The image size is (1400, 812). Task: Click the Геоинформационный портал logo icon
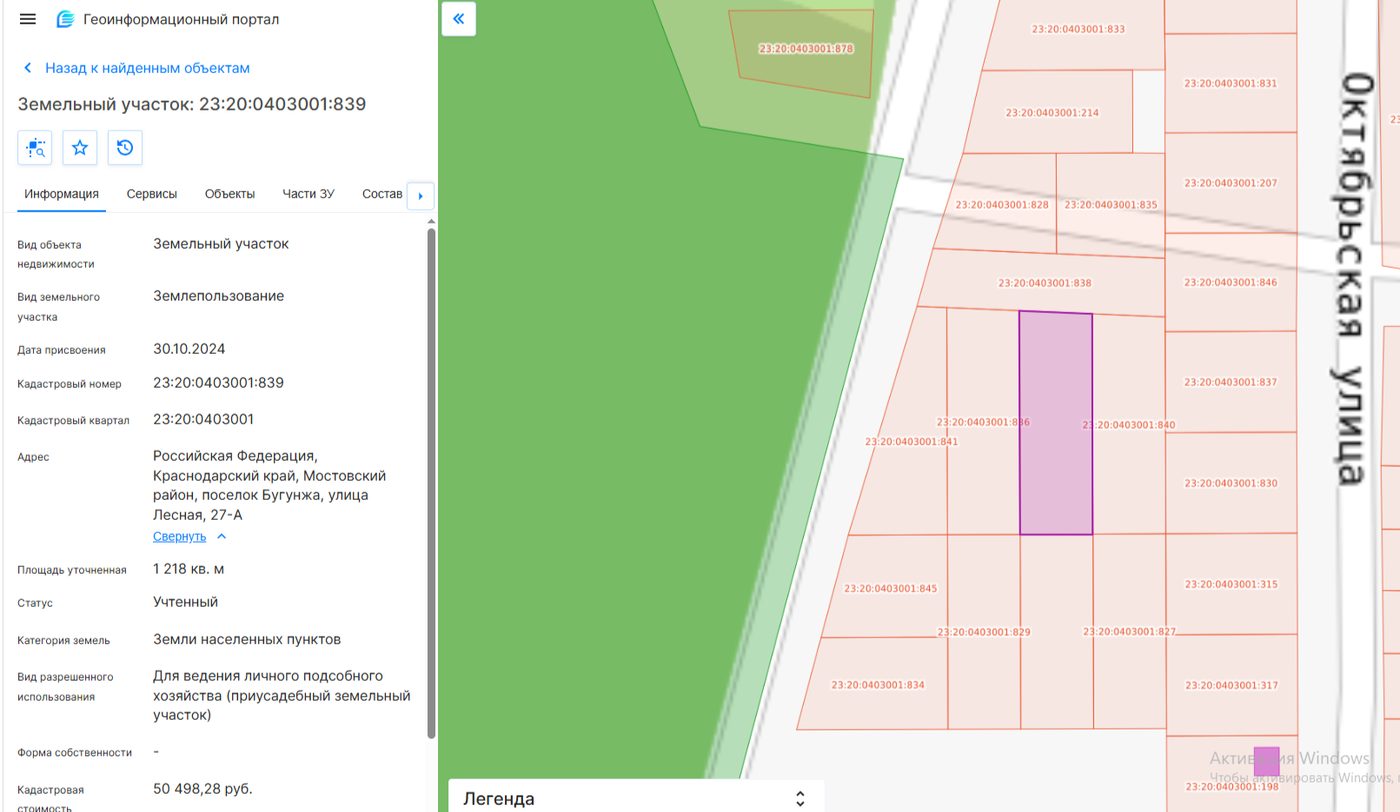pyautogui.click(x=66, y=19)
